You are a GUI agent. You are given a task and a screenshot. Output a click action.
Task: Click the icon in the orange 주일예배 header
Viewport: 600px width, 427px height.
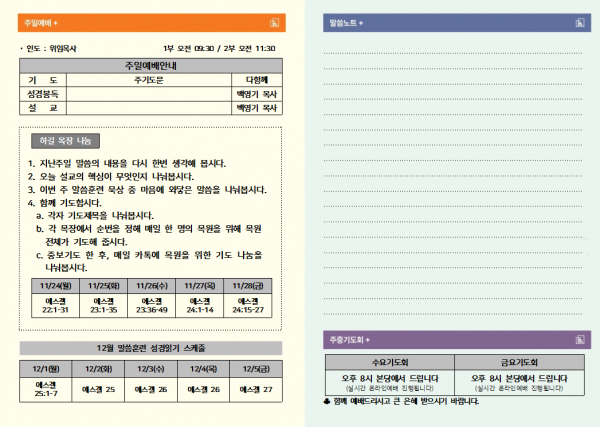(273, 21)
